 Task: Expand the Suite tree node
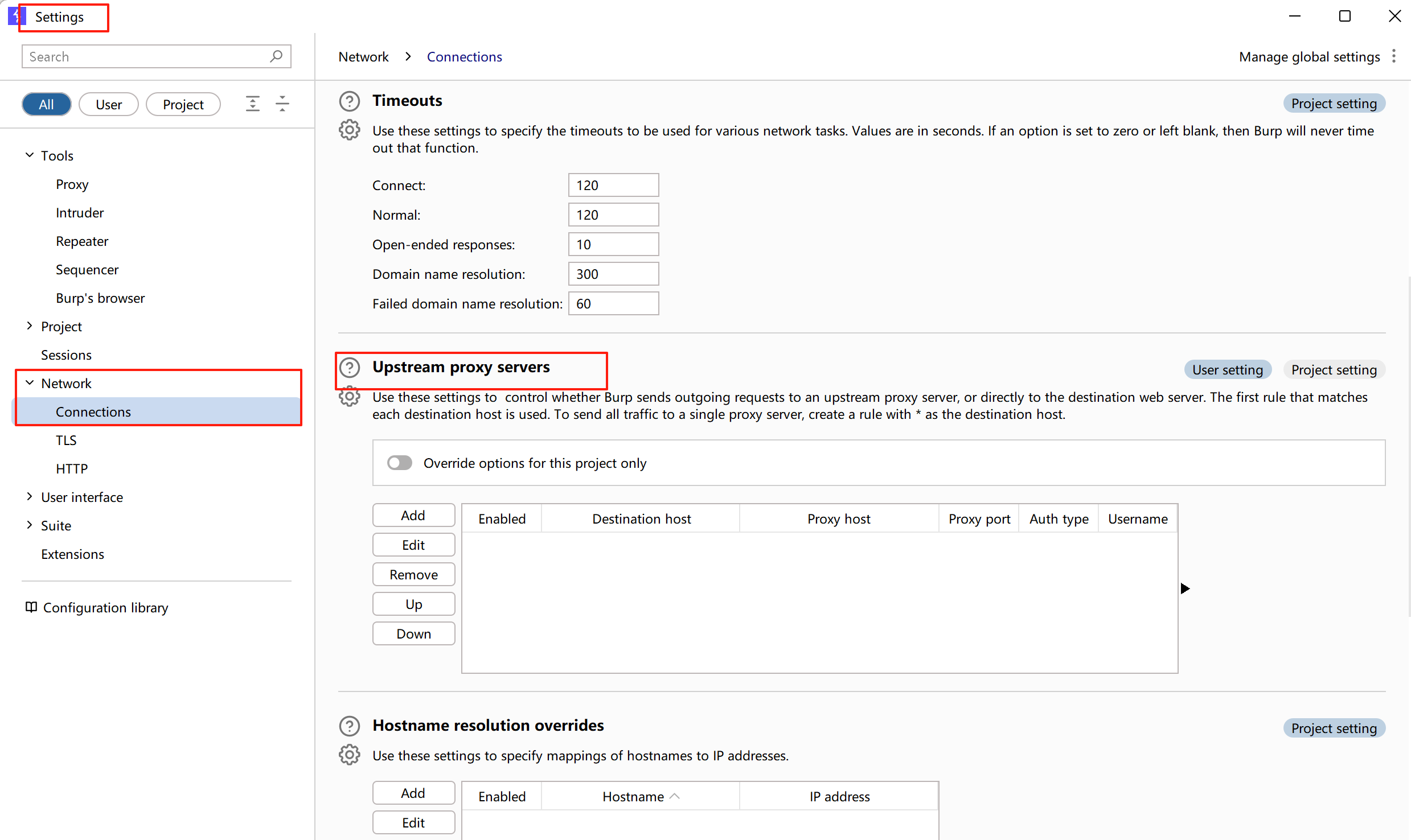pyautogui.click(x=30, y=525)
